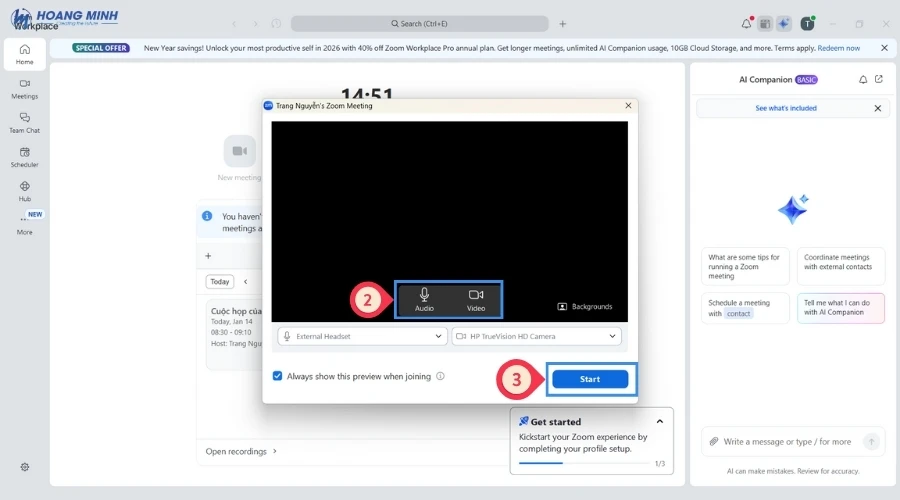Open Team Chat in the left sidebar
The image size is (900, 500).
coord(25,122)
